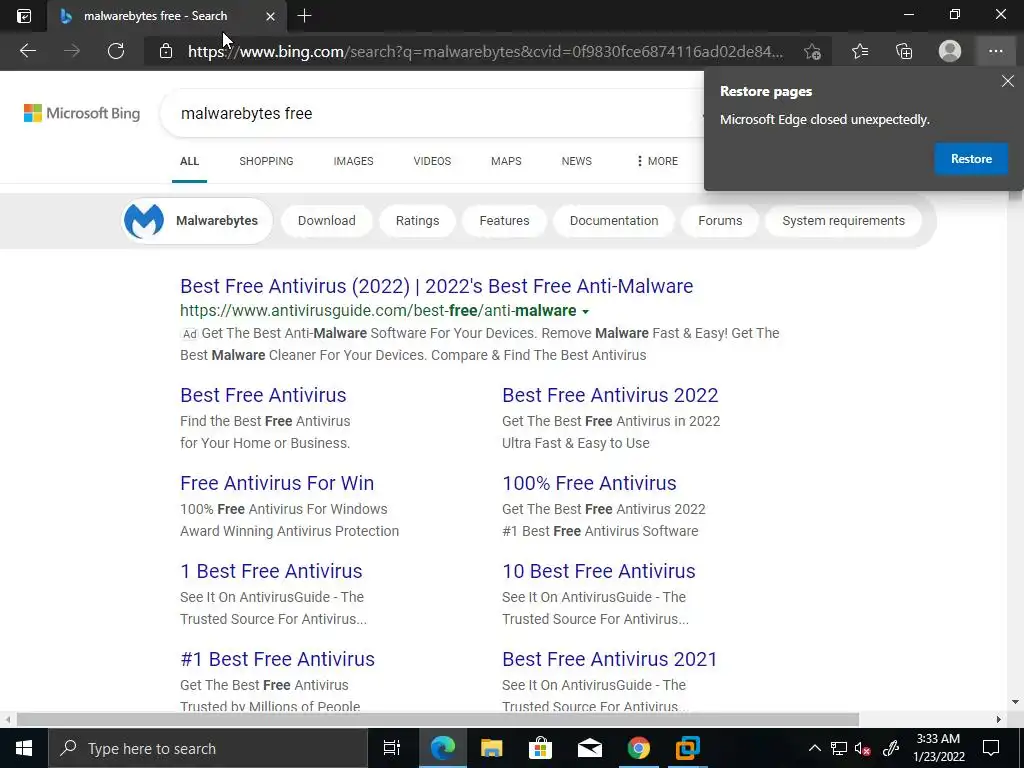The width and height of the screenshot is (1024, 768).
Task: Switch to the SHOPPING tab
Action: click(266, 161)
